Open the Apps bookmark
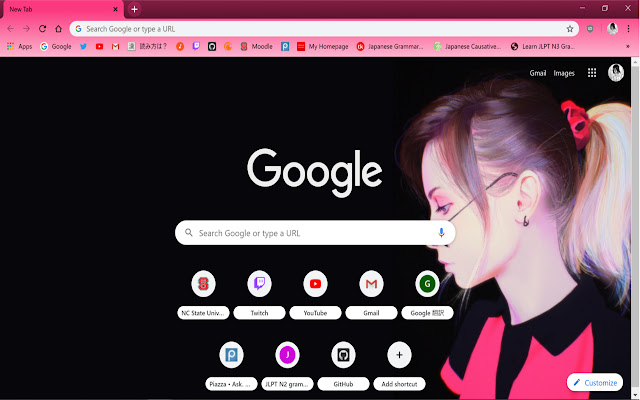This screenshot has width=640, height=400. pyautogui.click(x=20, y=47)
